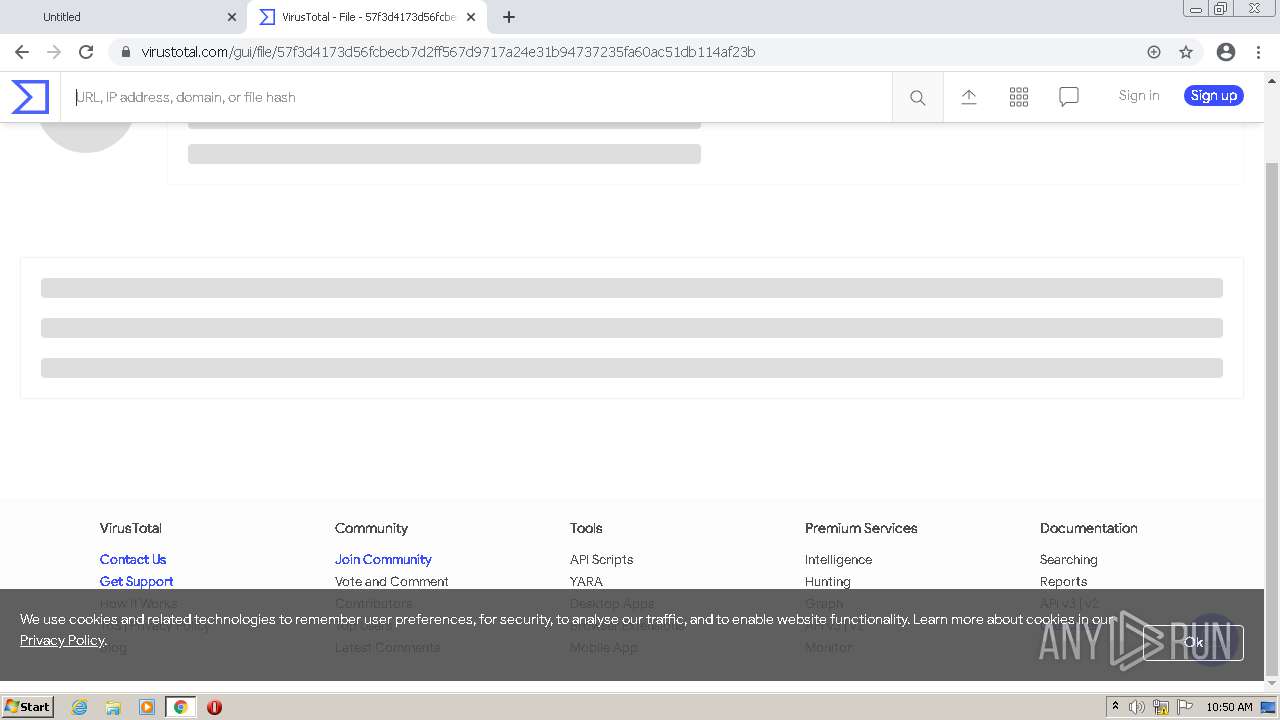Open Join Community link
Screen dimensions: 1280x720
click(x=383, y=559)
